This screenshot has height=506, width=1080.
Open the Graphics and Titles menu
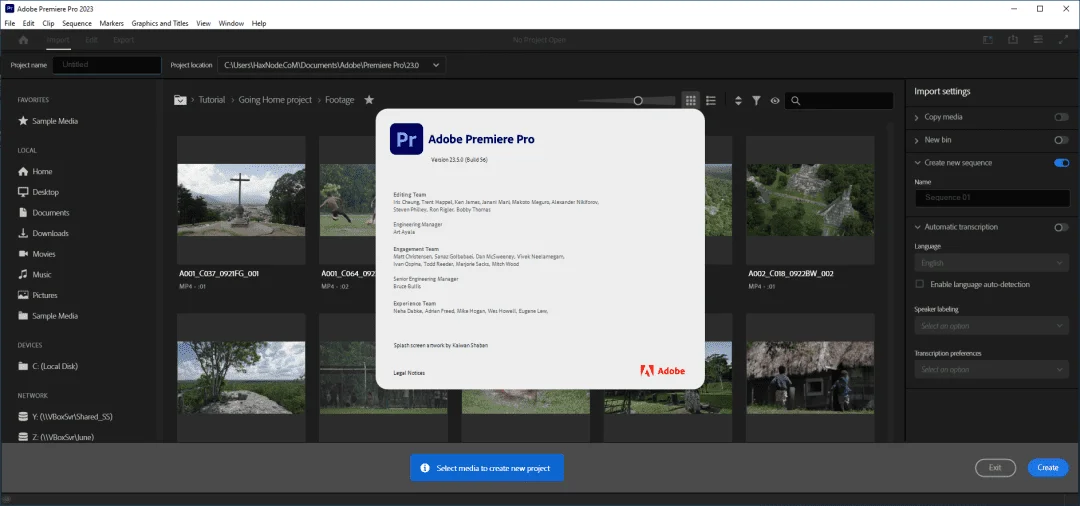tap(160, 23)
